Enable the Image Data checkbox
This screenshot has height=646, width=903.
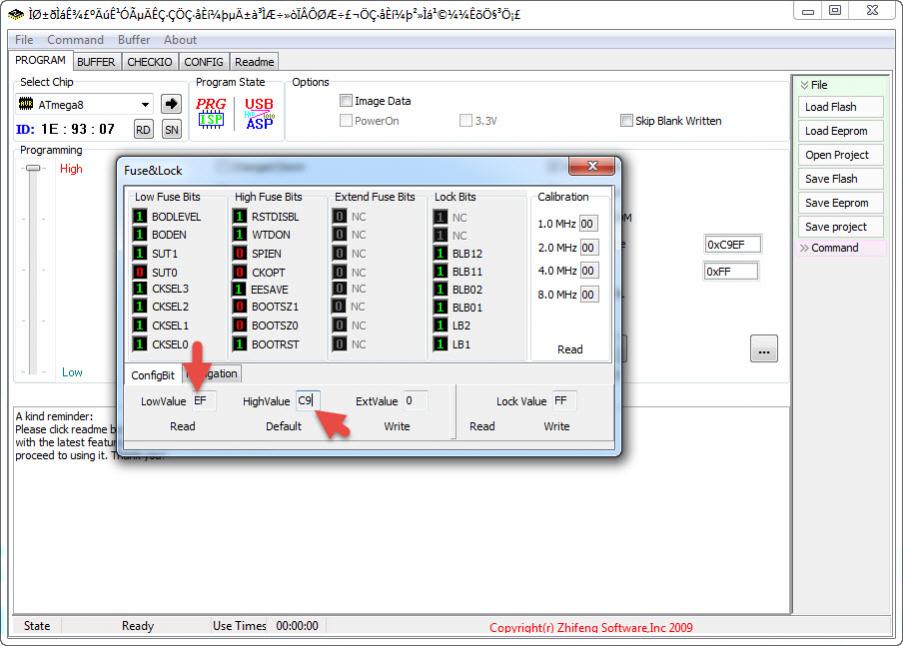click(346, 101)
